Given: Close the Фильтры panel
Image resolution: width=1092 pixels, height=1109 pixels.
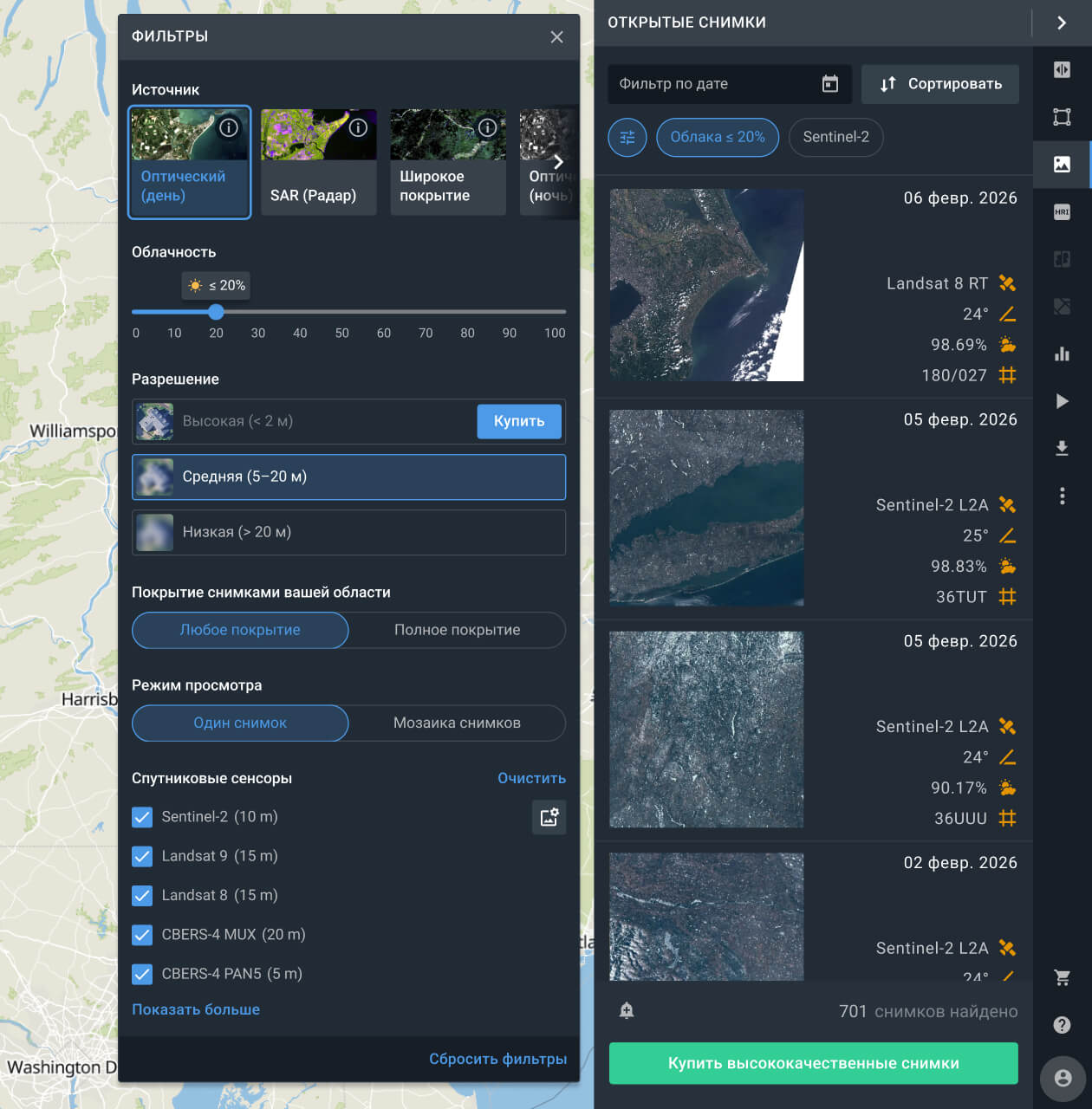Looking at the screenshot, I should click(x=556, y=36).
